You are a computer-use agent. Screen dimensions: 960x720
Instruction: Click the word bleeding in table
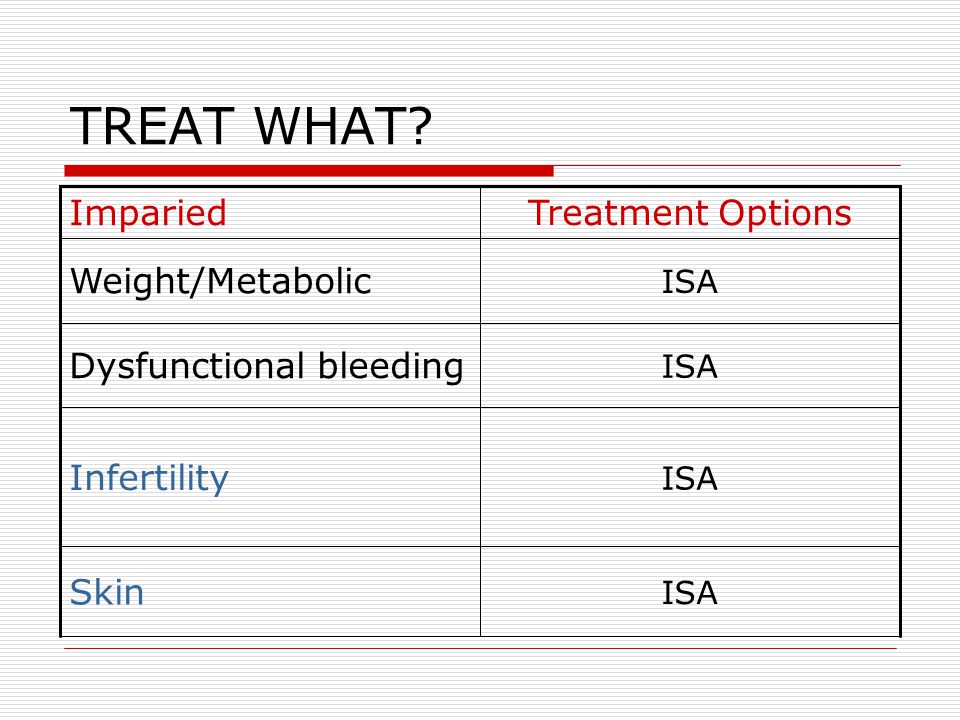[391, 367]
